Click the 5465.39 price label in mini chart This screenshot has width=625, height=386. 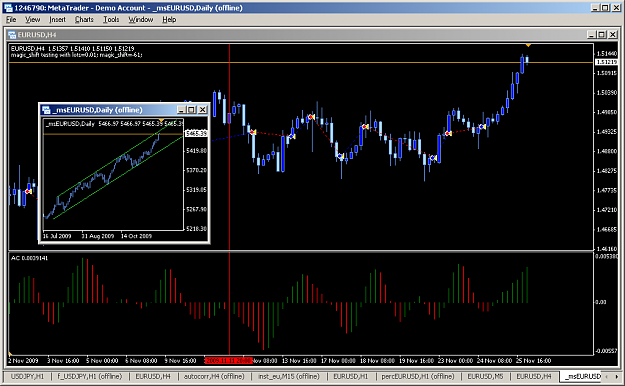tap(197, 133)
